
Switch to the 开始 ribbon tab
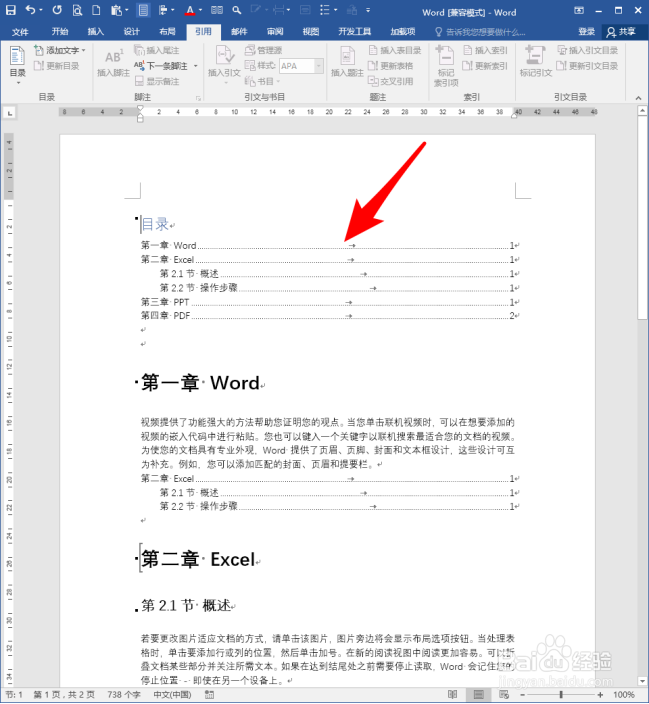(x=60, y=31)
